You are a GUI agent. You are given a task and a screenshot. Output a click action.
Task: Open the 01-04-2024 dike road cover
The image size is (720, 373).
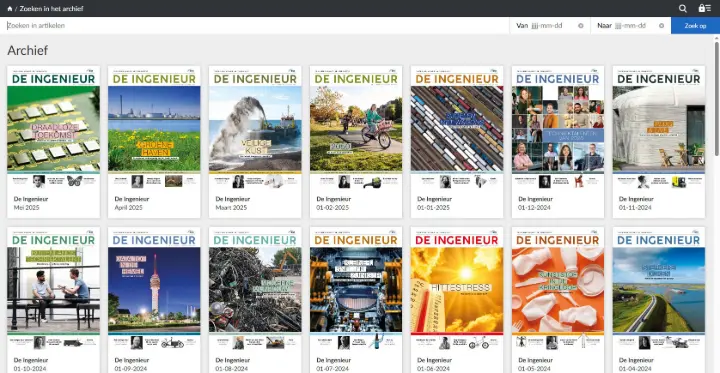coord(659,288)
